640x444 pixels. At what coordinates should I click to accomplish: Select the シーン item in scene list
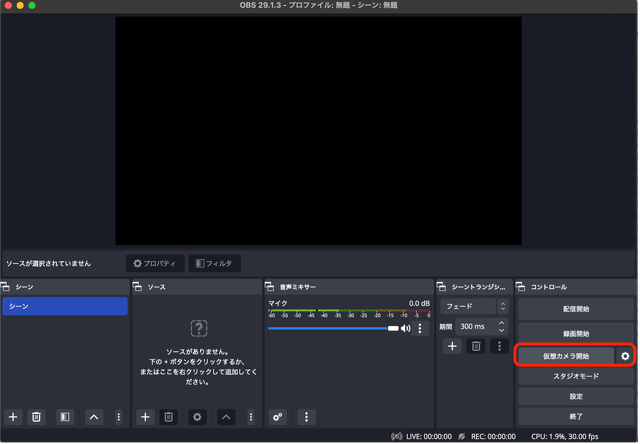pyautogui.click(x=64, y=306)
